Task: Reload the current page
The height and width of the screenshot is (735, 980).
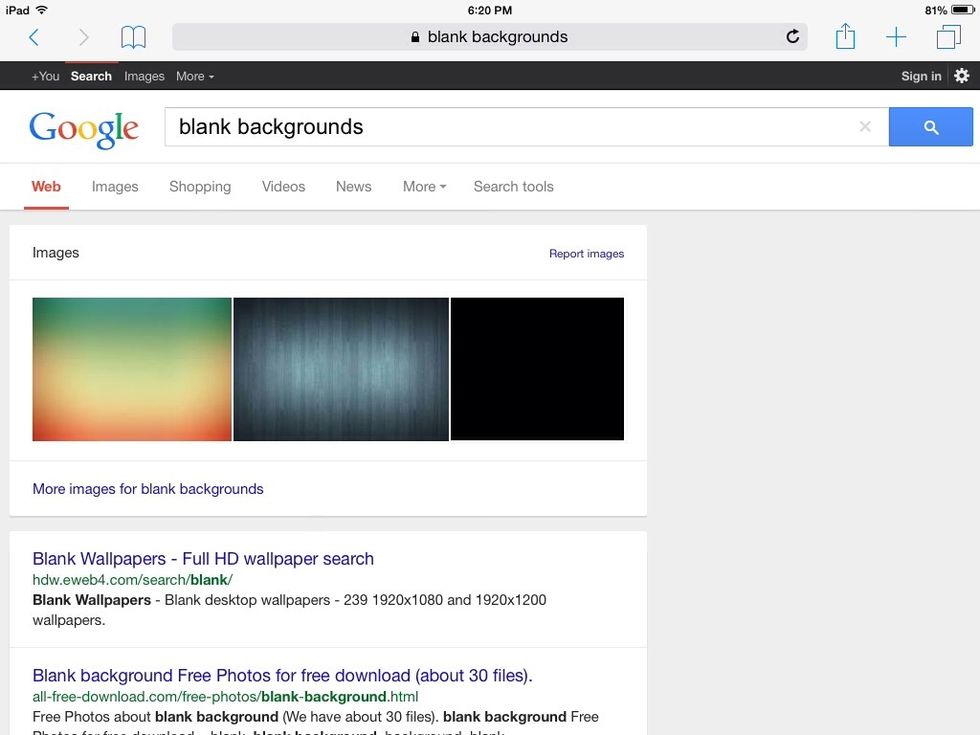Action: tap(792, 36)
